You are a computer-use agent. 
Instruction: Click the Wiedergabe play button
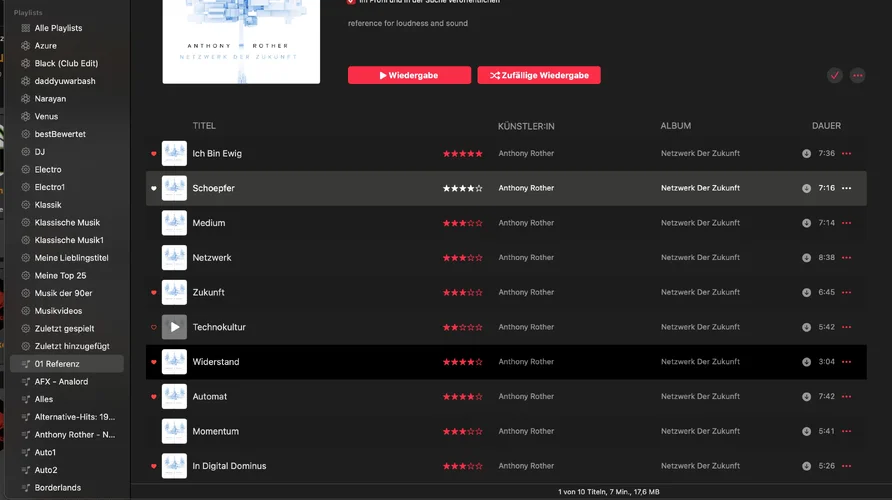click(x=409, y=75)
